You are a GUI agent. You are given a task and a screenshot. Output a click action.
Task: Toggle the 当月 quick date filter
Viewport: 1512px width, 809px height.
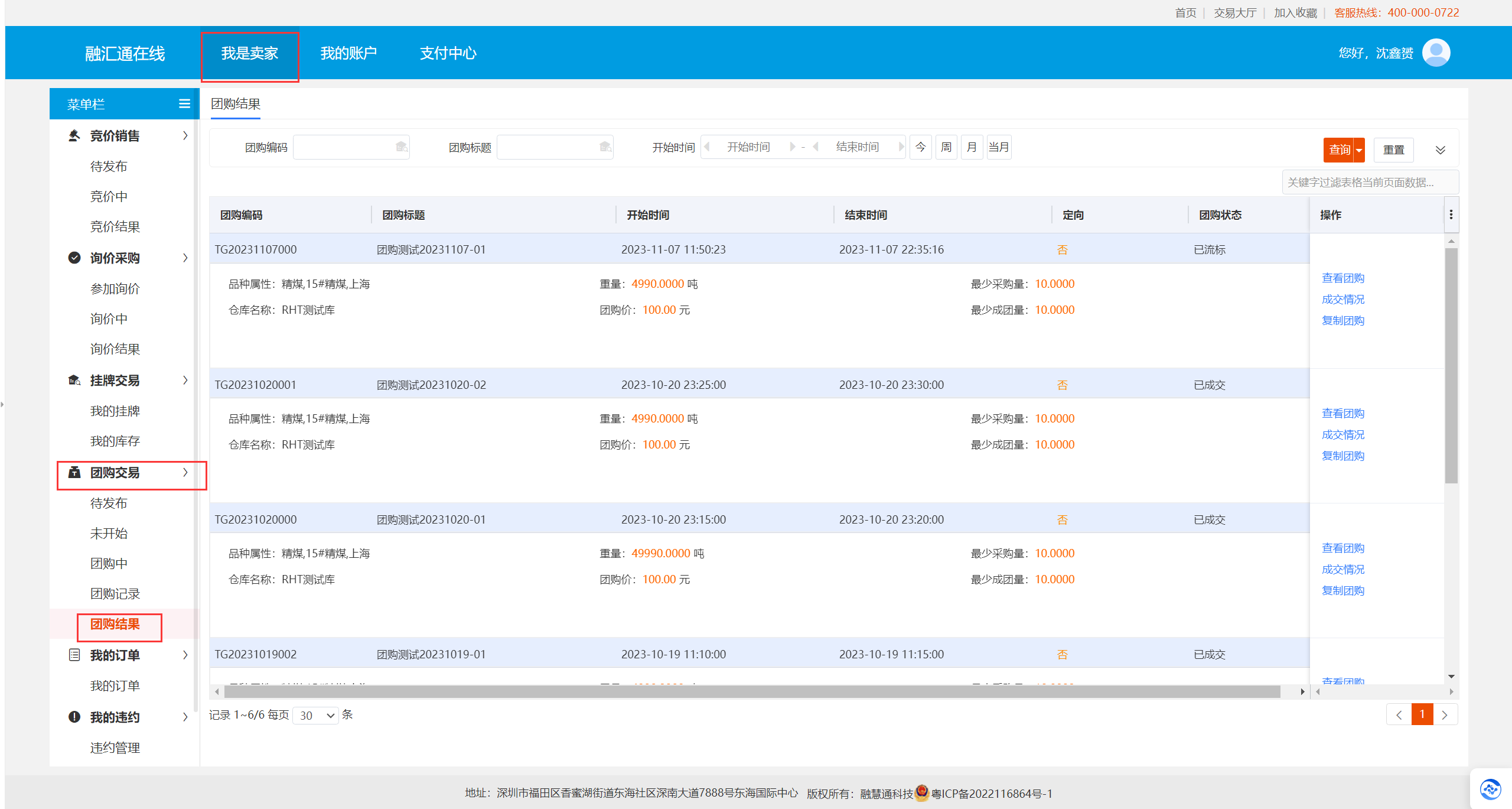pos(999,147)
